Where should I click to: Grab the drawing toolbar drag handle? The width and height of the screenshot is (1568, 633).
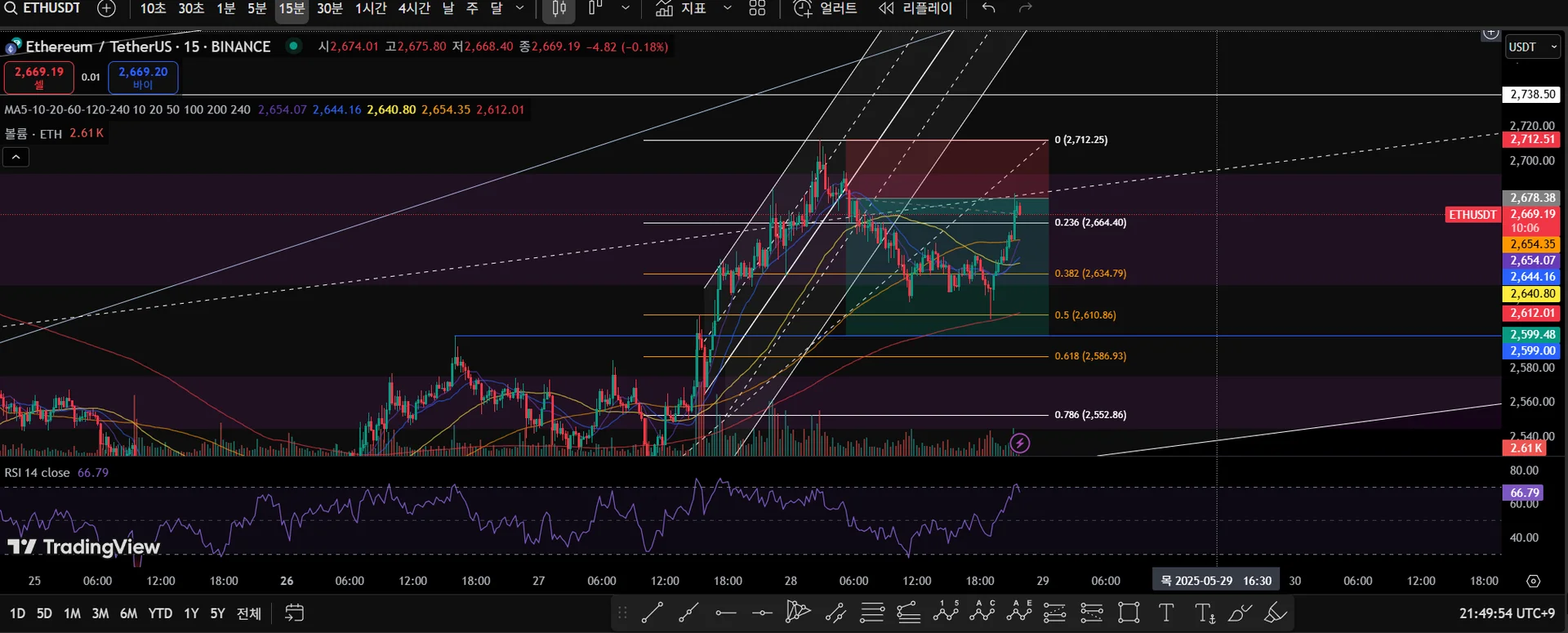click(x=622, y=613)
